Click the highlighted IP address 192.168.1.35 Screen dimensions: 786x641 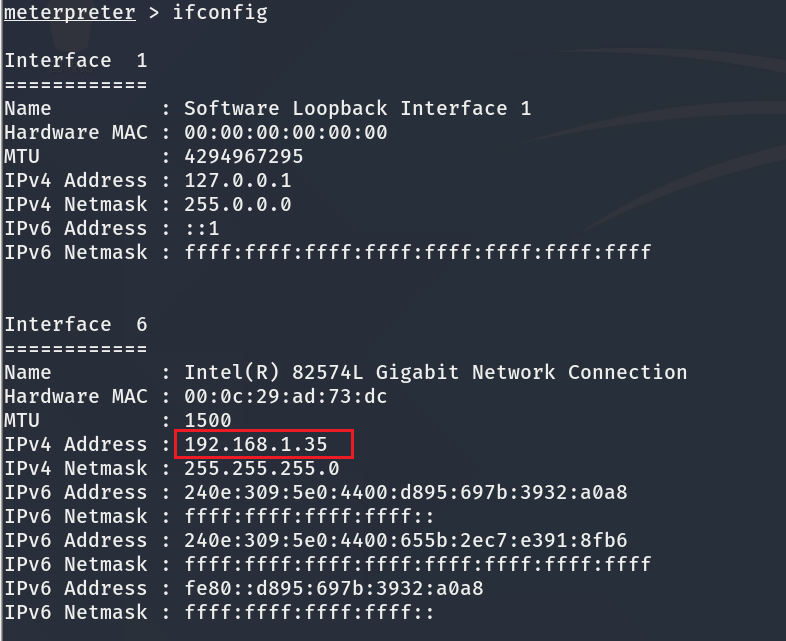(263, 443)
